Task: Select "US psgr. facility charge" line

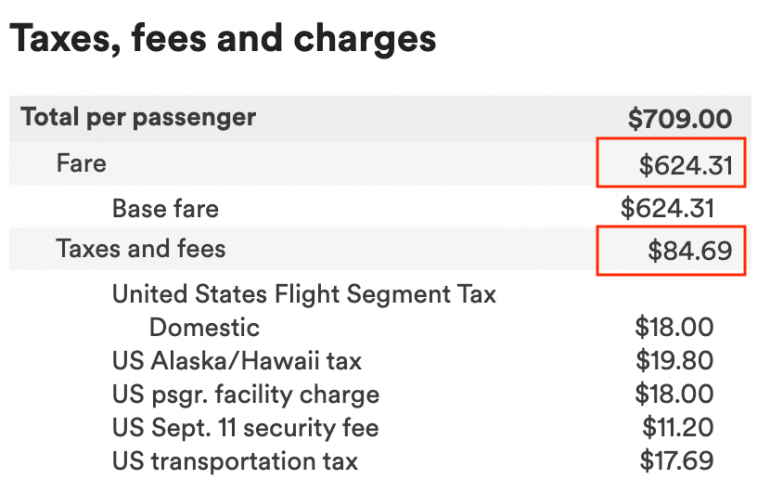Action: [x=246, y=394]
